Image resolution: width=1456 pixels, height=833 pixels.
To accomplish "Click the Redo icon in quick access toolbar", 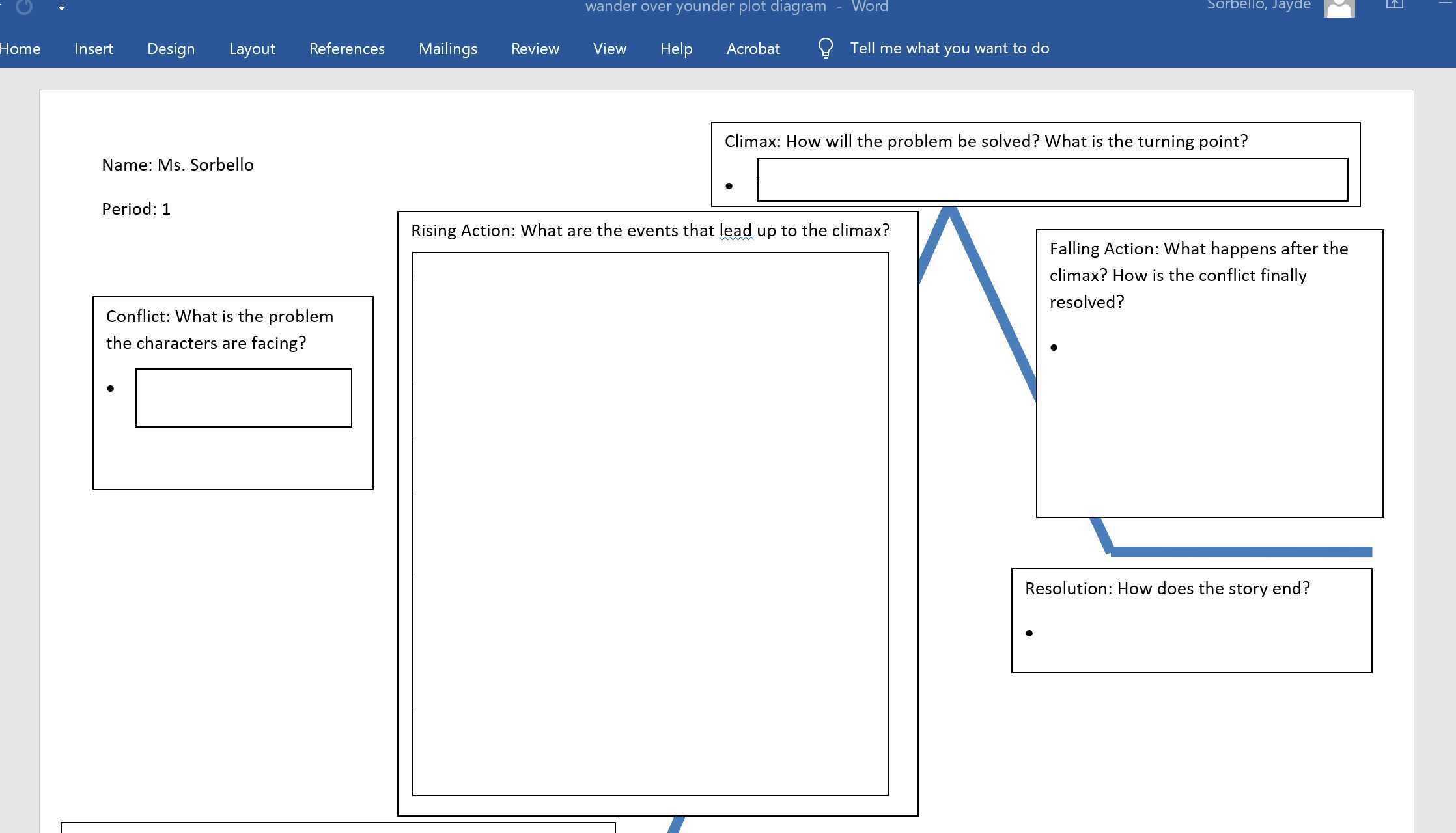I will [24, 7].
